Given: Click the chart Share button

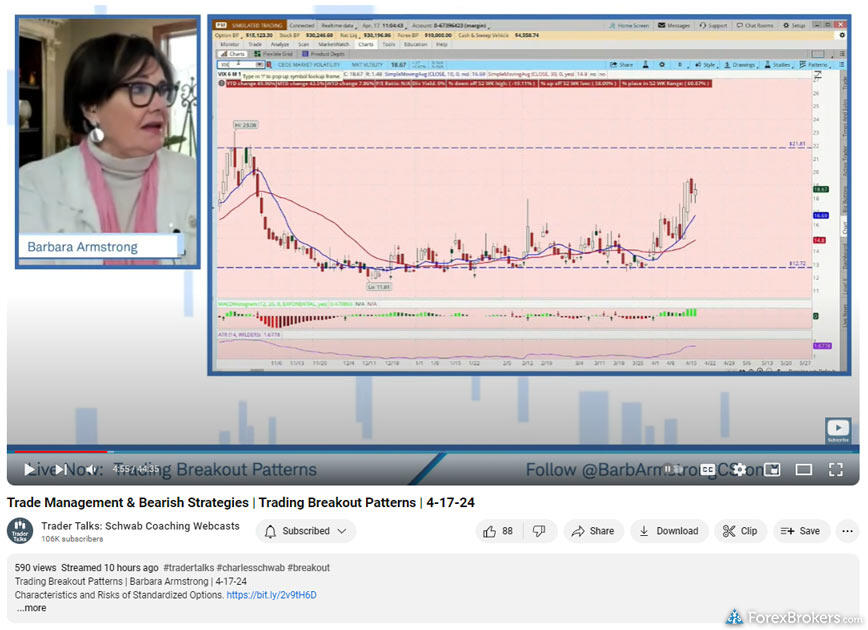Looking at the screenshot, I should click(622, 65).
